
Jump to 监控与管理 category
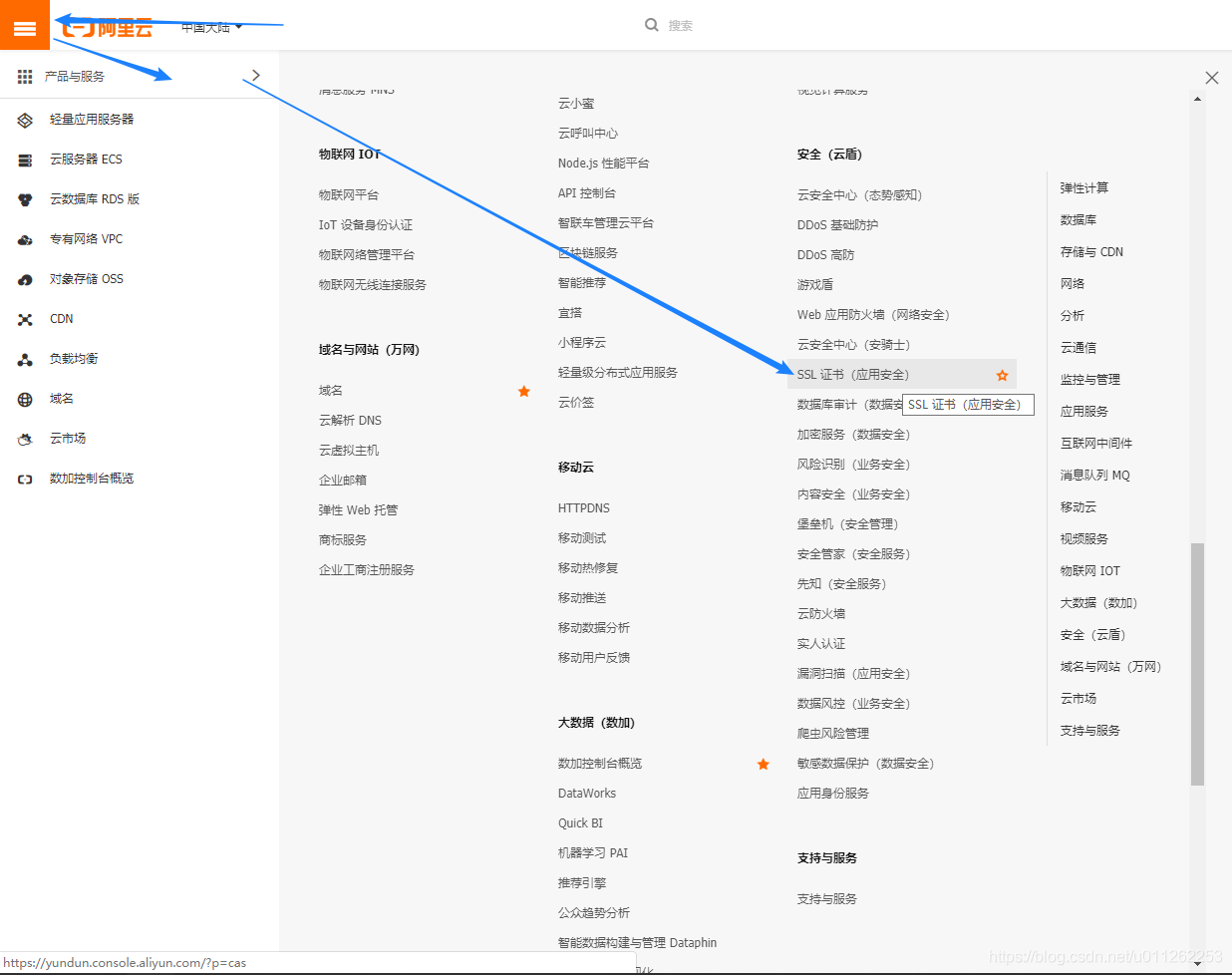pos(1090,380)
